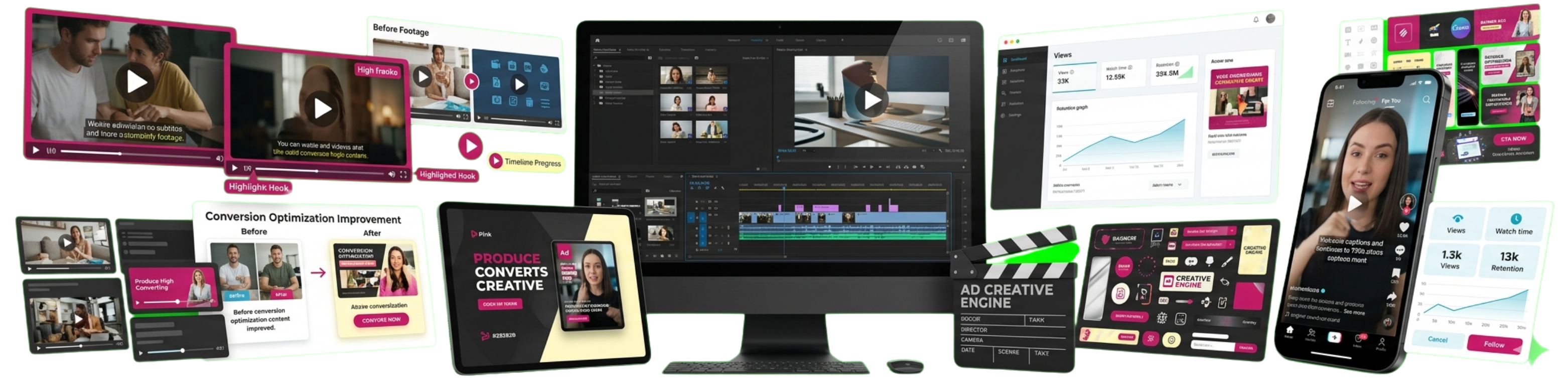Click the edit note icon in the UI kit panel
1568x392 pixels.
click(x=1222, y=303)
